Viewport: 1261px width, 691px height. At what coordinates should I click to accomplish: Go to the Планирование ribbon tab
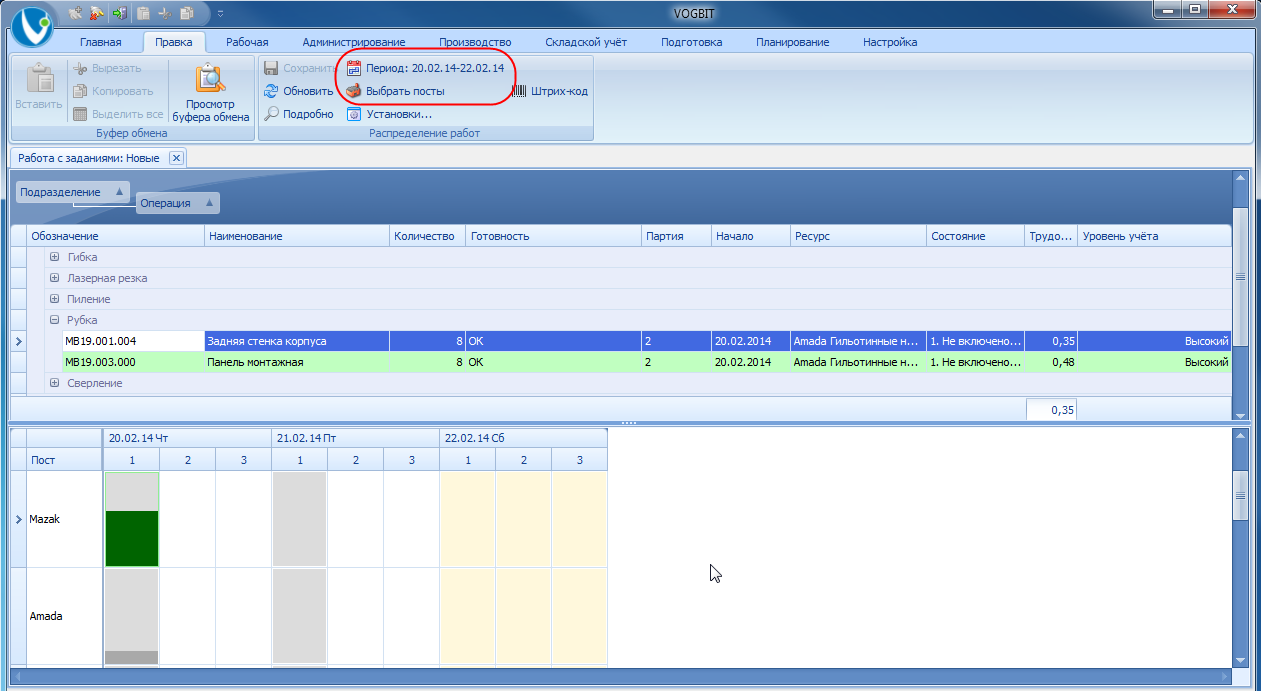[793, 42]
